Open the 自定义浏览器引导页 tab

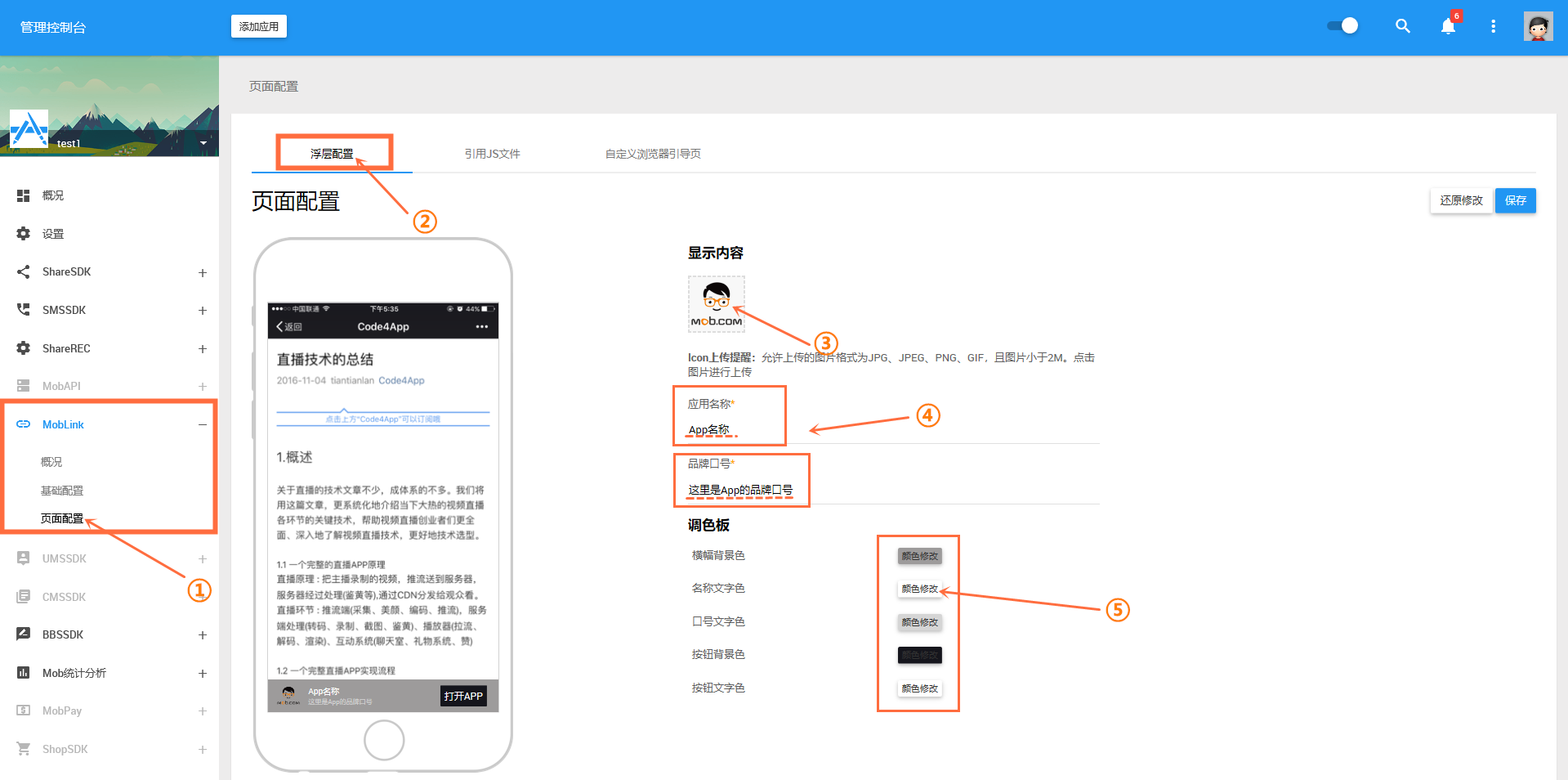click(x=653, y=153)
